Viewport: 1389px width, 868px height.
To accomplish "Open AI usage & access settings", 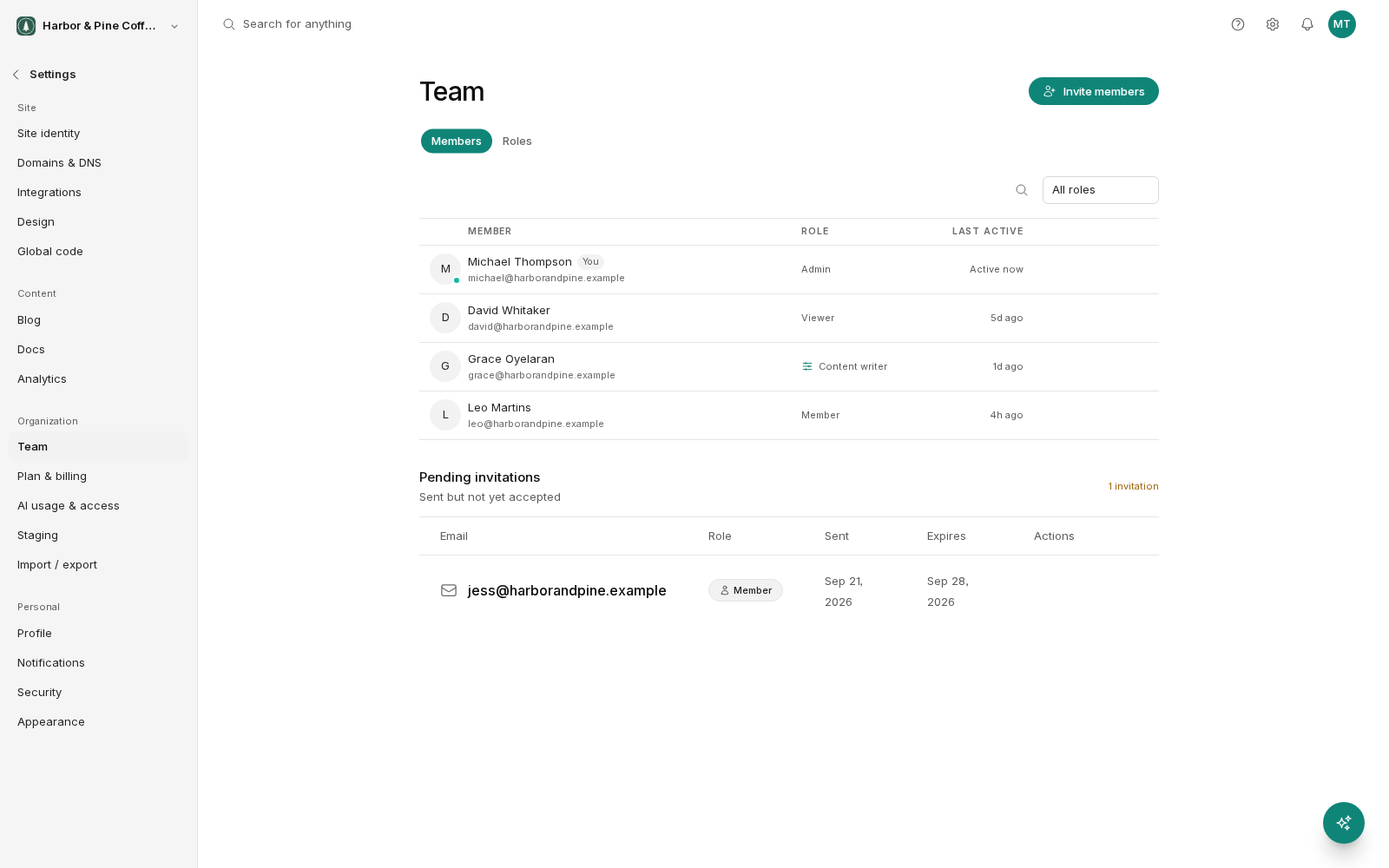I will (x=99, y=506).
